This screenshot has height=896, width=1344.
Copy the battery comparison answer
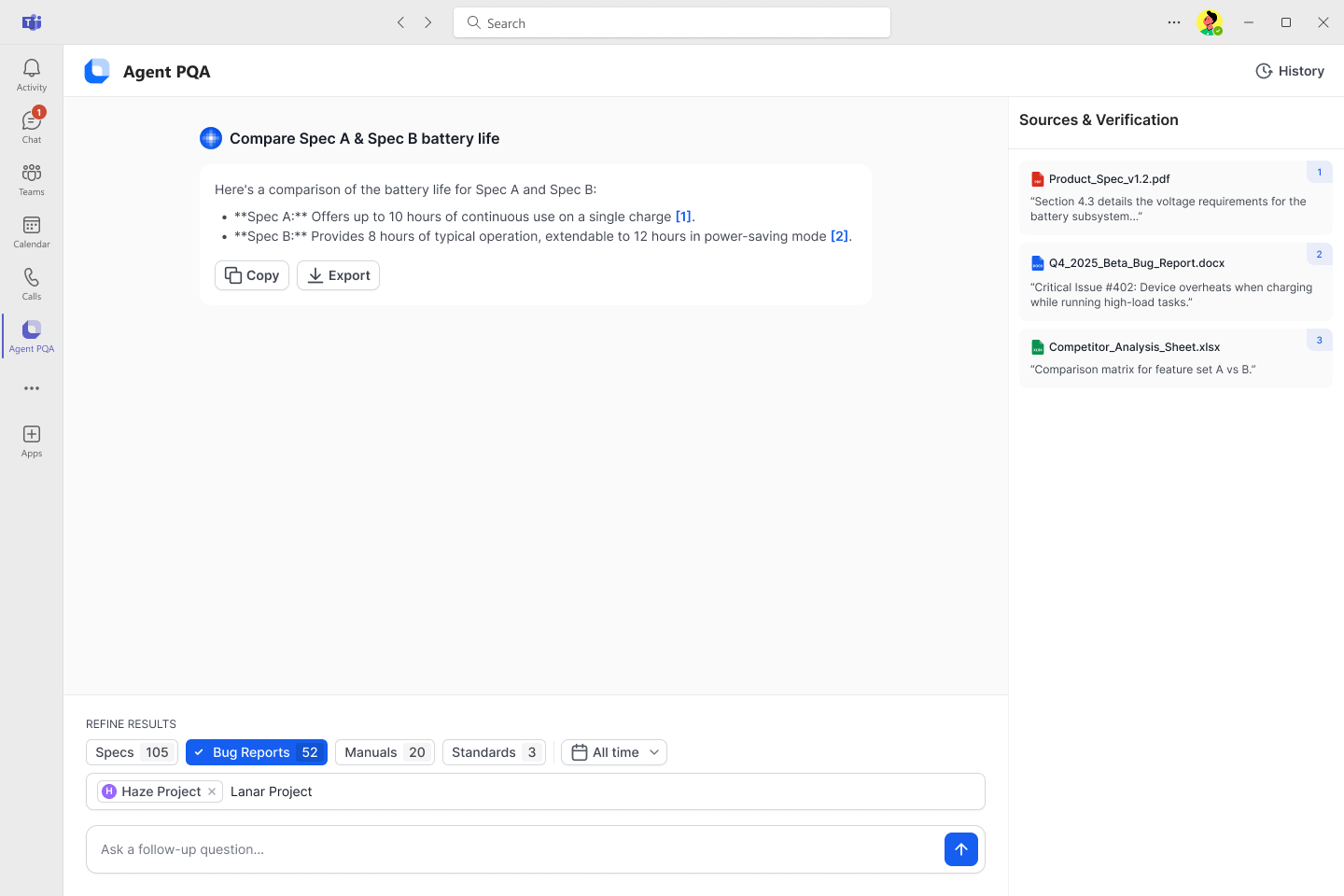click(x=252, y=275)
